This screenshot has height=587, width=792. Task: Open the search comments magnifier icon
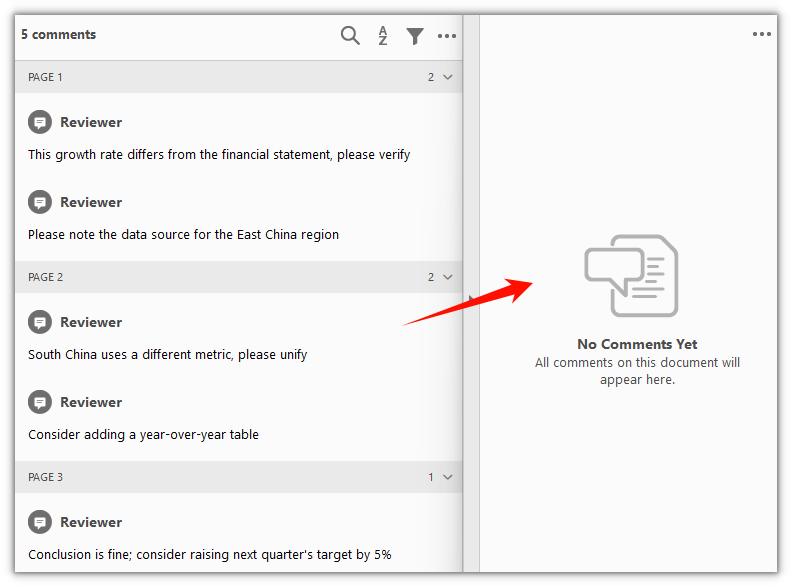click(350, 35)
